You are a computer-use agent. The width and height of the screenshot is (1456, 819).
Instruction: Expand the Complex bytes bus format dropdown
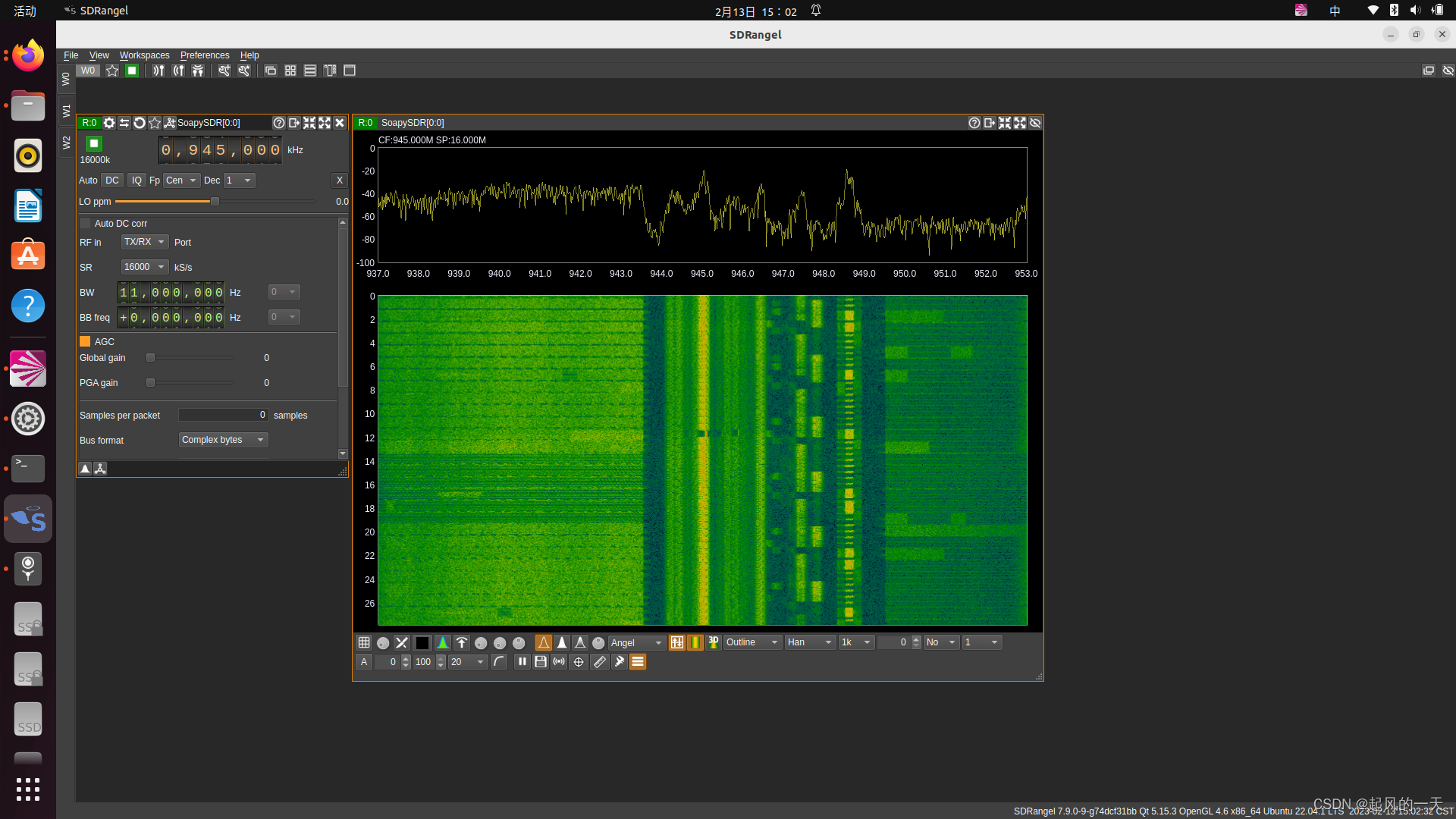224,440
